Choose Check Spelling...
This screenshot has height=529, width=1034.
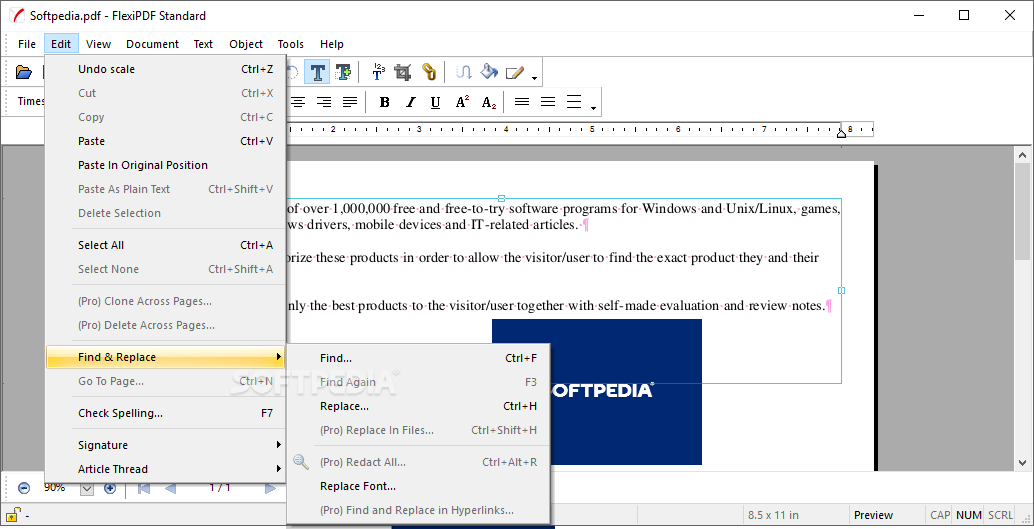(166, 413)
